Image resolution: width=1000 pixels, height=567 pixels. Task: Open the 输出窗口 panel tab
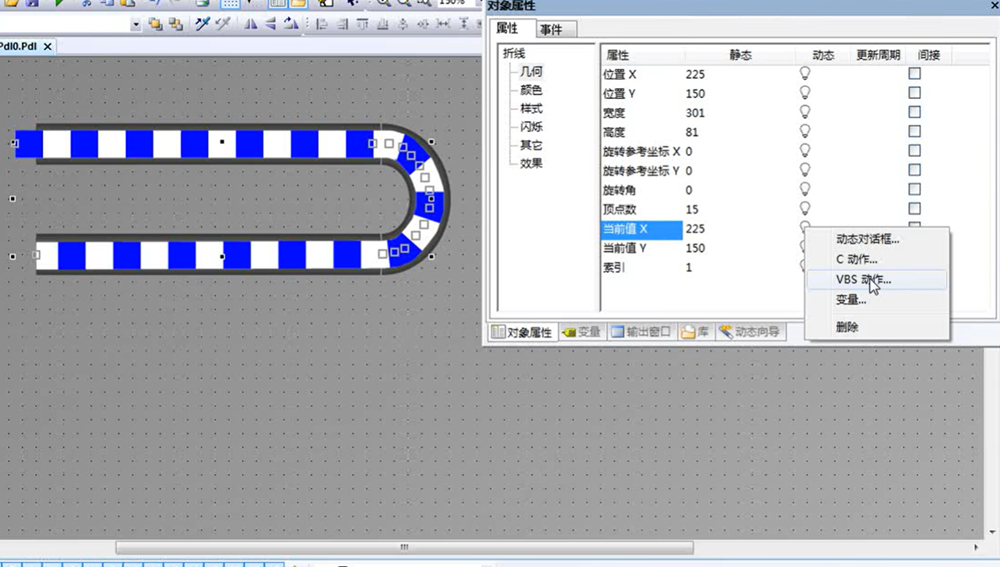641,332
